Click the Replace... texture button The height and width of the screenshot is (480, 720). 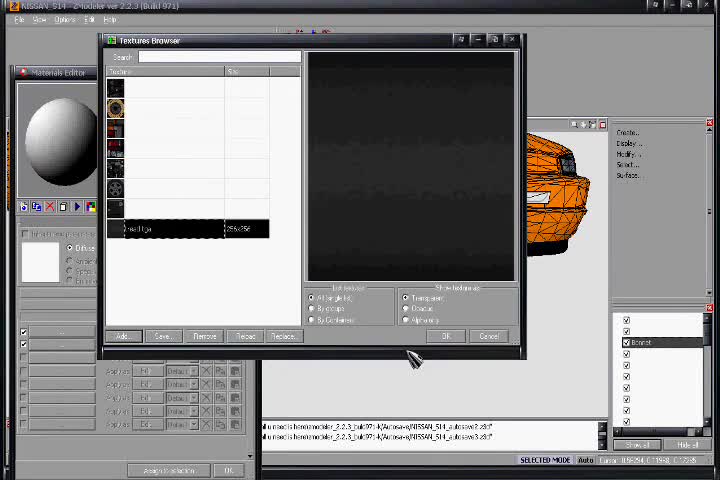pyautogui.click(x=284, y=336)
